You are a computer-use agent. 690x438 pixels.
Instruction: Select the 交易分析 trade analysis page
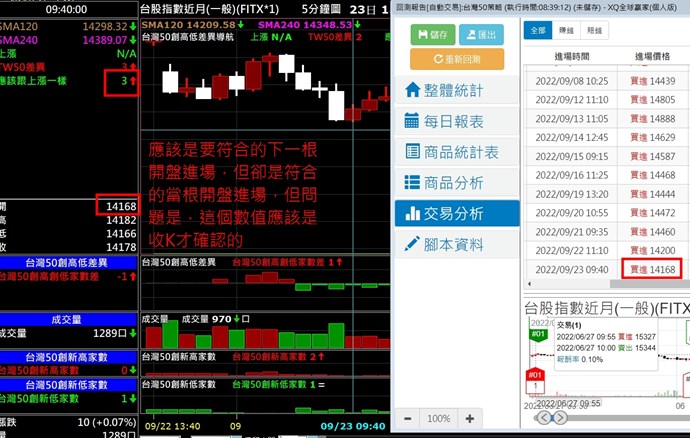pos(457,213)
